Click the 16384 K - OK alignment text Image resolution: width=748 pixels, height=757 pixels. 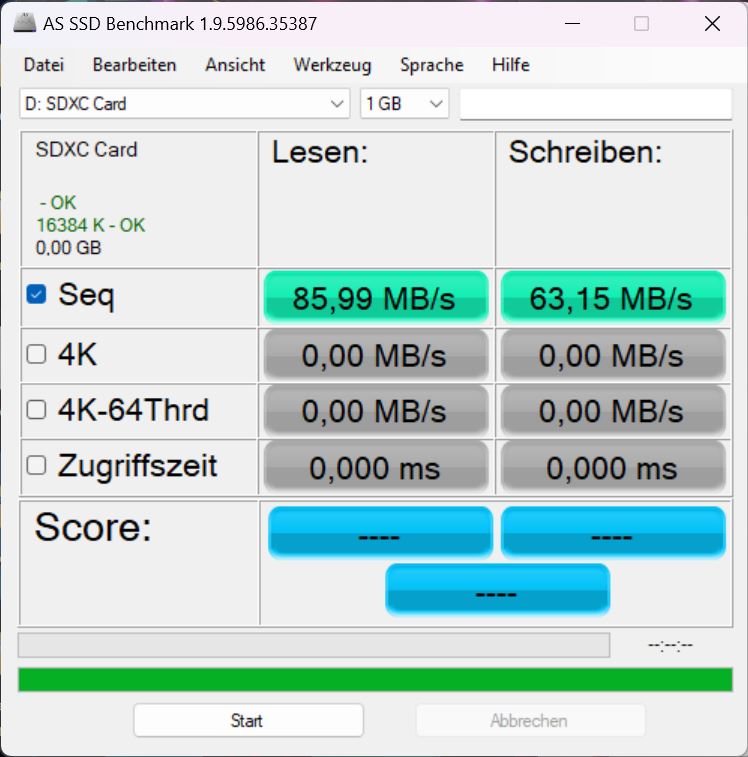click(x=91, y=225)
